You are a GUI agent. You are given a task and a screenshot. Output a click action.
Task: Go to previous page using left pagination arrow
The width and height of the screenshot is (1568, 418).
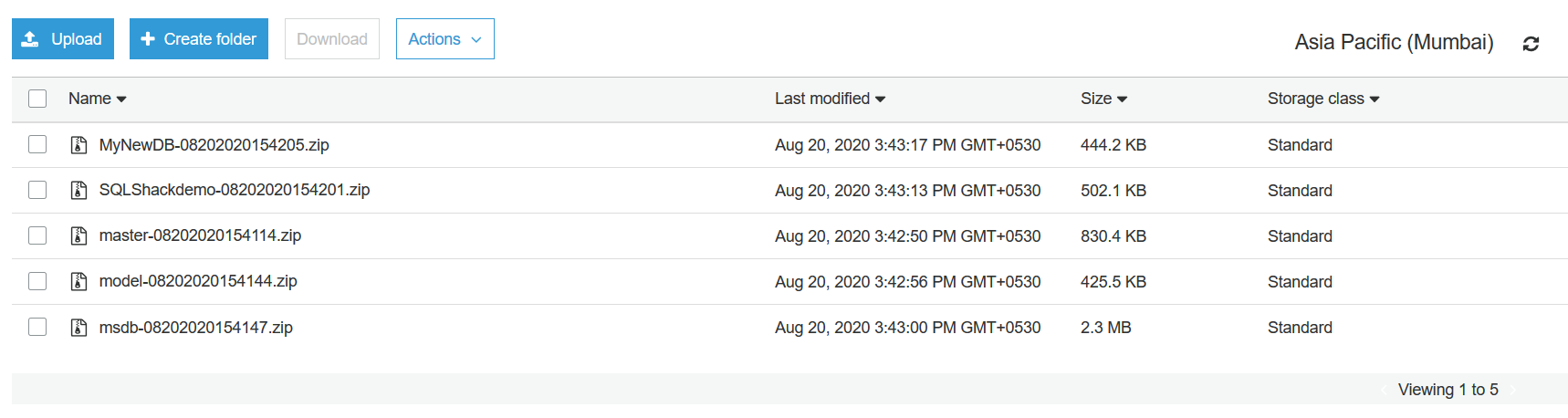pos(1384,390)
